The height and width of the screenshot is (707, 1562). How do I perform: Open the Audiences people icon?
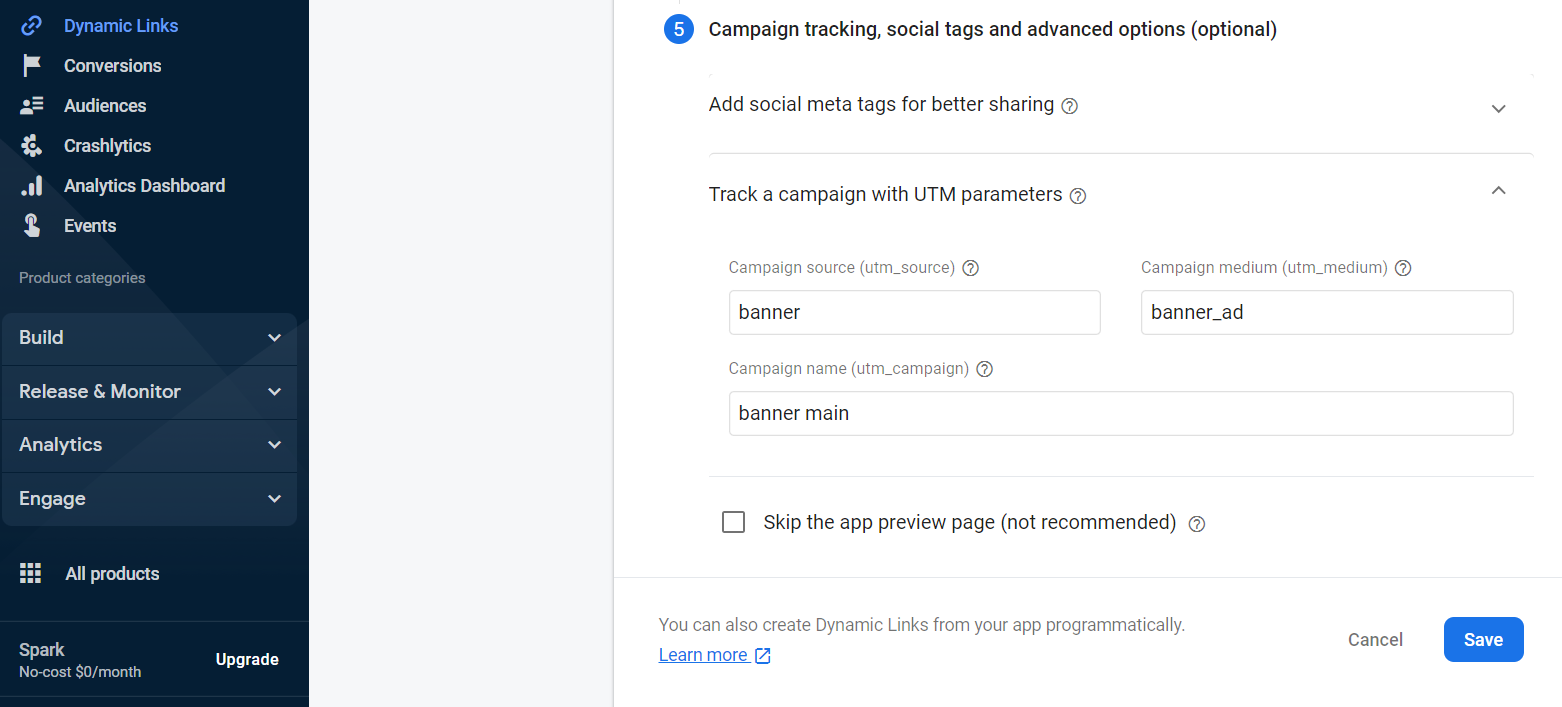32,106
